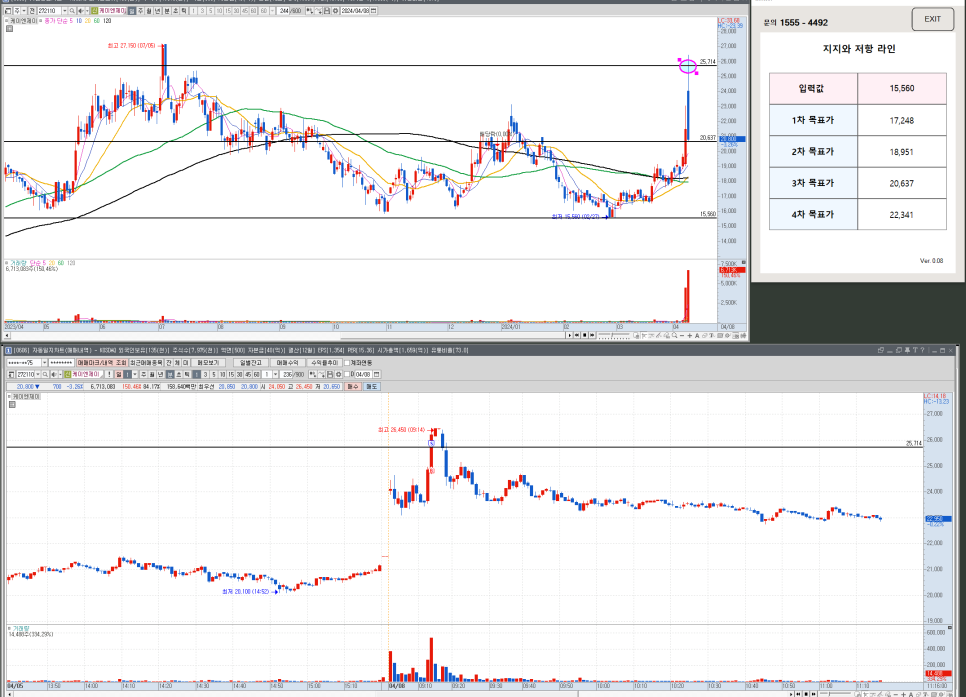Click the question mark help icon in lower window title
966x697 pixels.
point(922,350)
